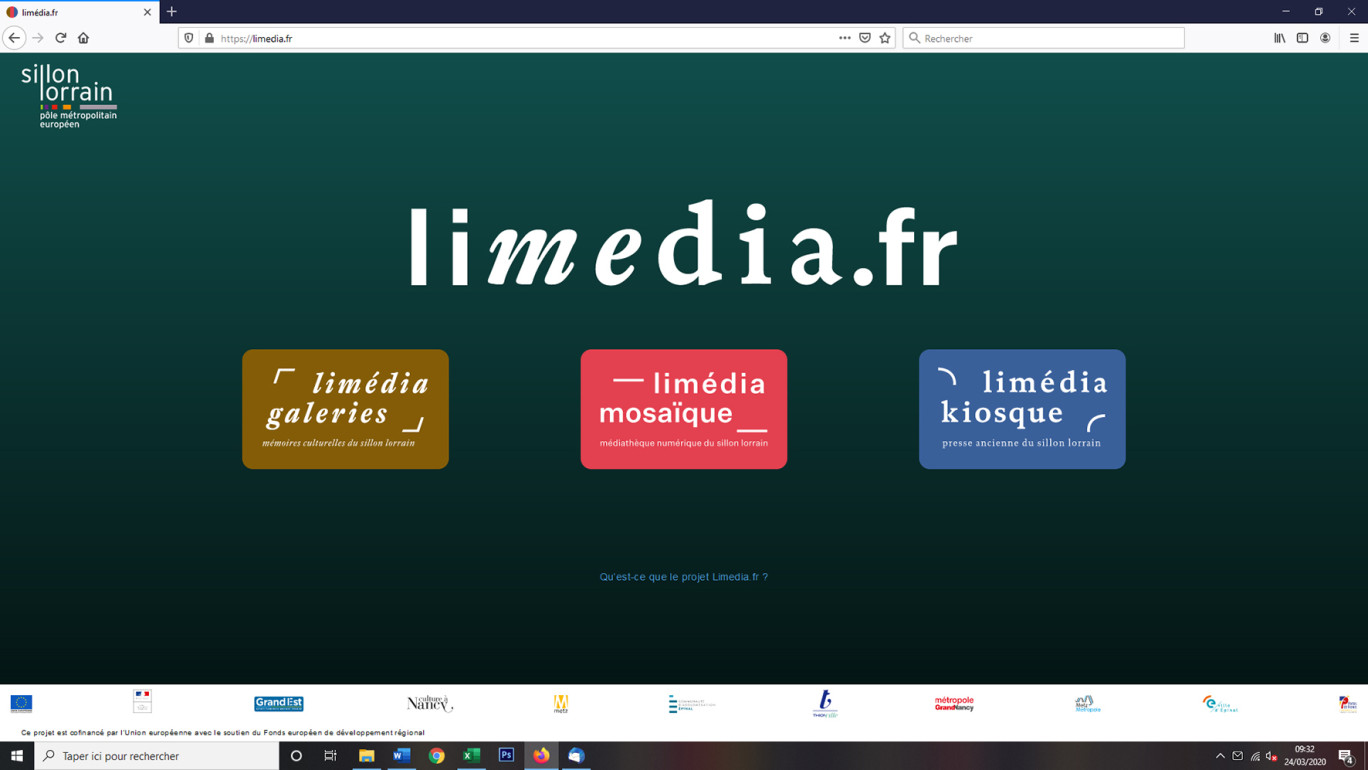Go back with browser back arrow
Viewport: 1368px width, 770px height.
[x=14, y=38]
